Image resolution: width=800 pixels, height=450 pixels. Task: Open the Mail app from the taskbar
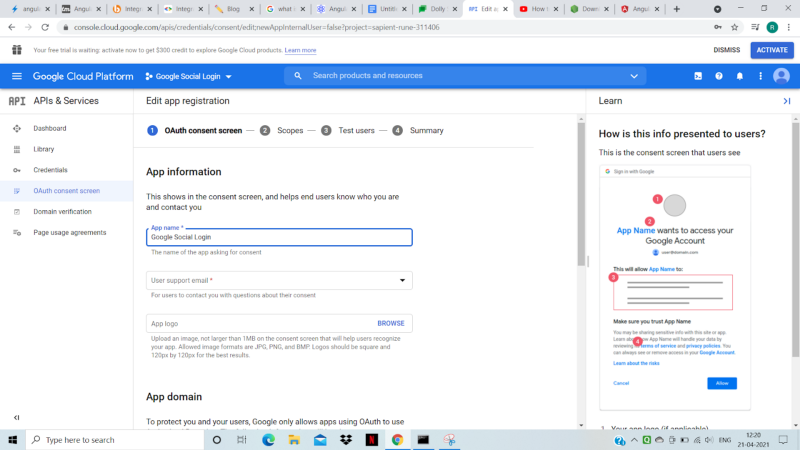(x=320, y=440)
